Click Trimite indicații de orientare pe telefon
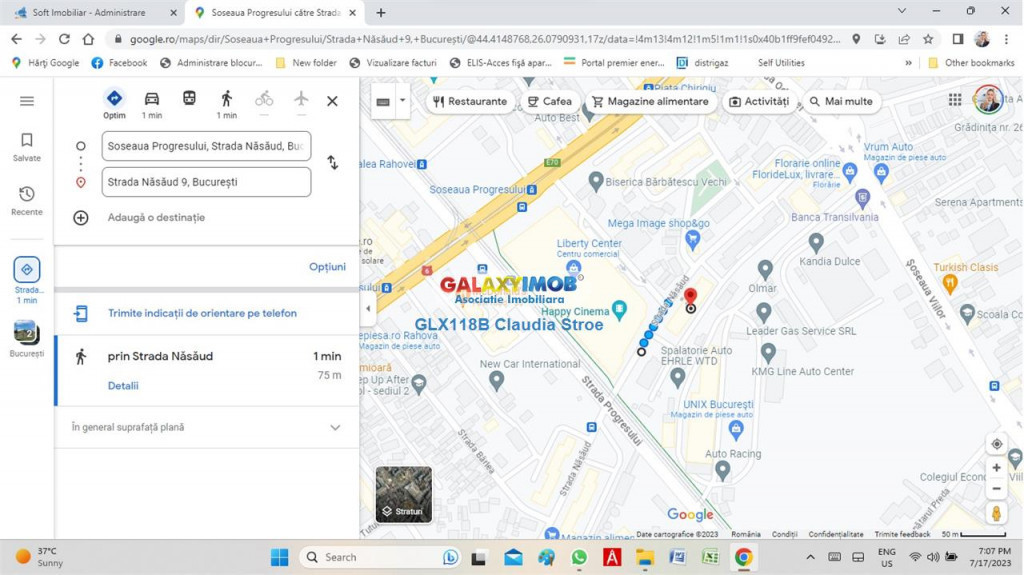Viewport: 1024px width, 575px height. tap(202, 313)
